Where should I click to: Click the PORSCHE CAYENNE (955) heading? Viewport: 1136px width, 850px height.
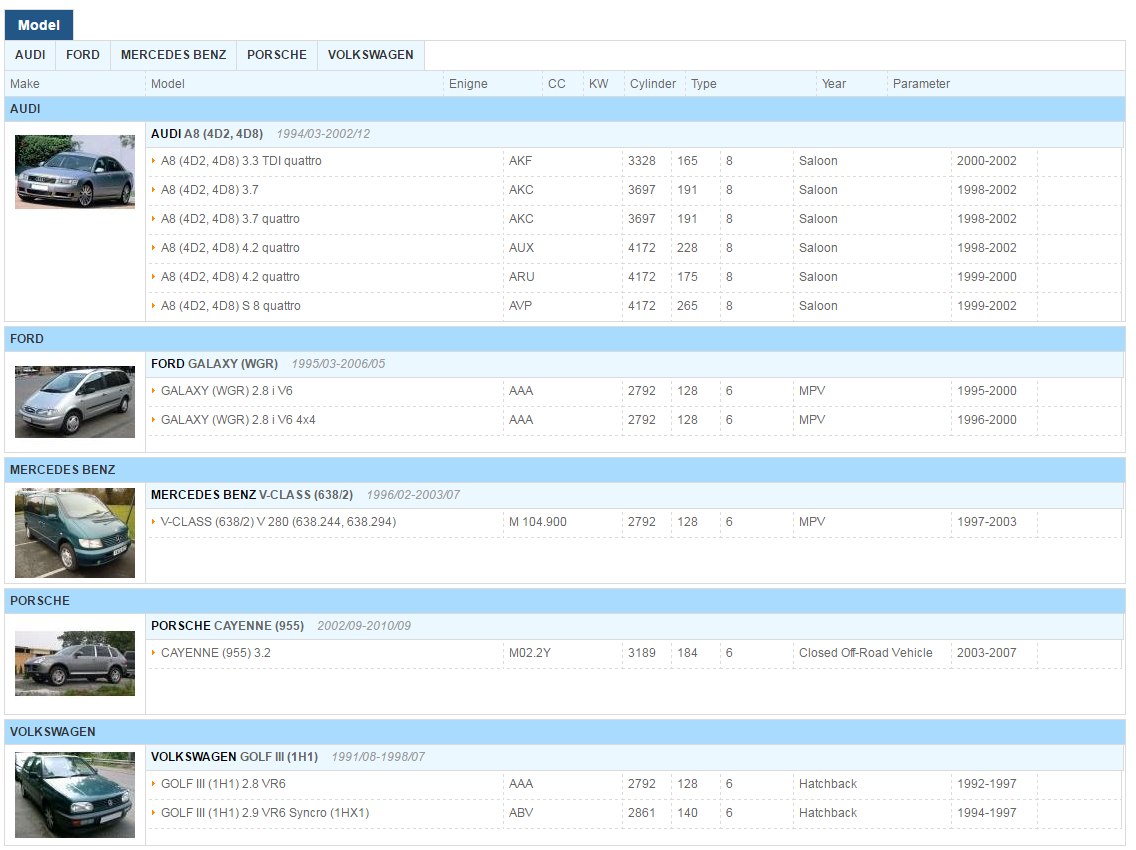tap(227, 626)
